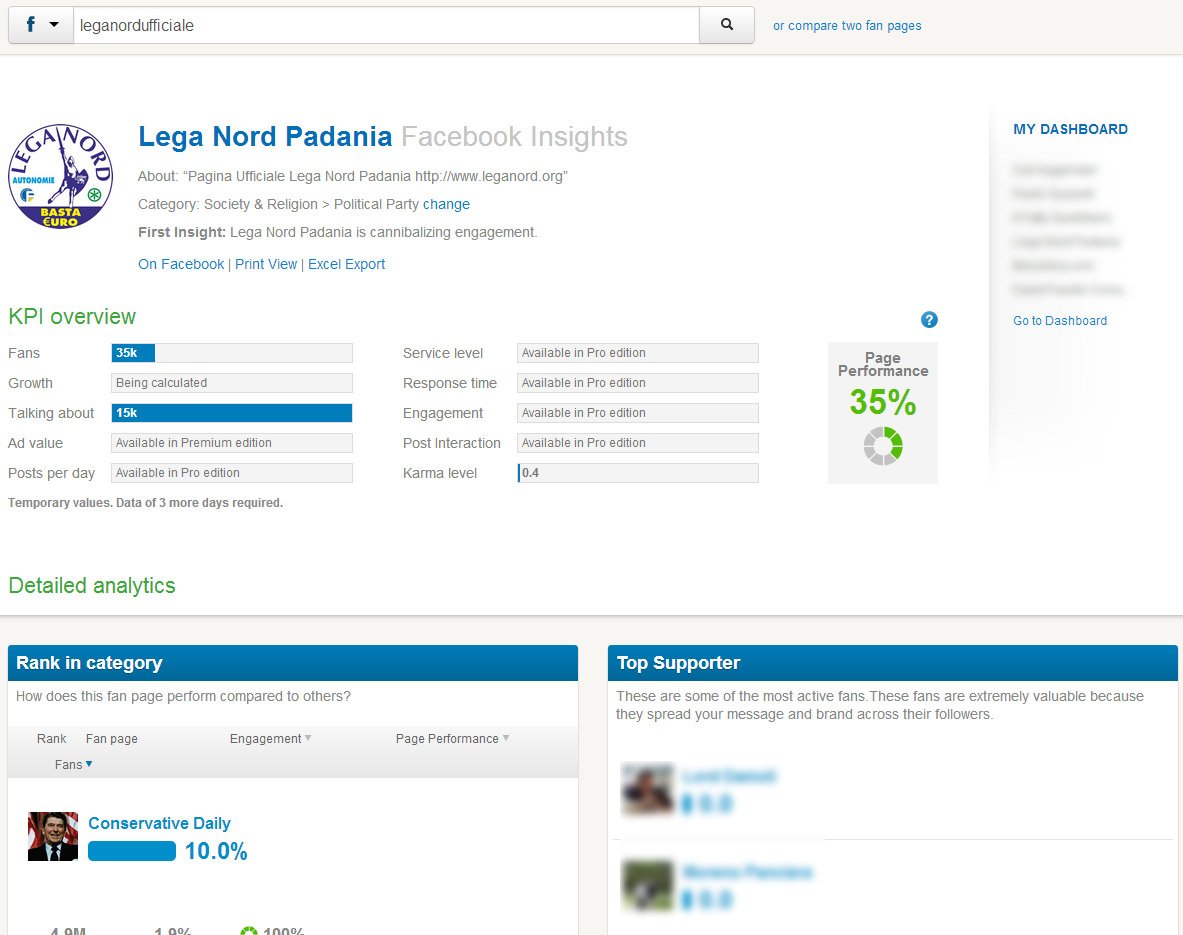
Task: Click the Page Performance donut chart icon
Action: (x=883, y=445)
